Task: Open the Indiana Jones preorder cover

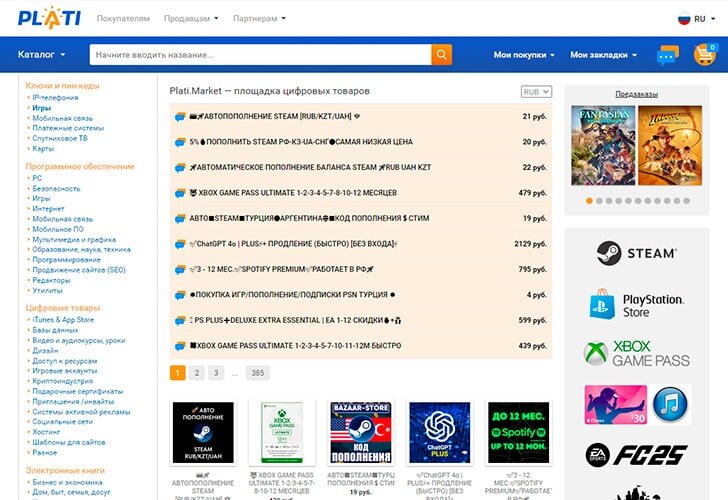Action: pyautogui.click(x=670, y=145)
